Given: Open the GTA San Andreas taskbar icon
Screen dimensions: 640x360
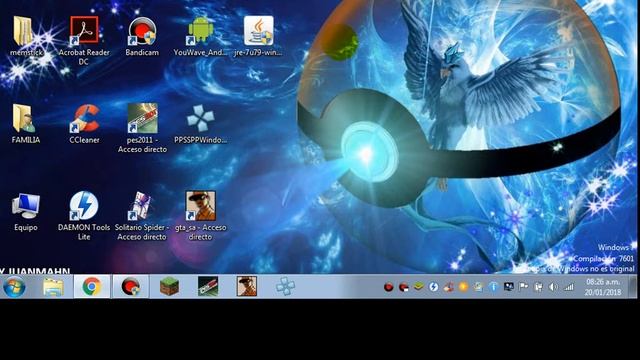Looking at the screenshot, I should pos(247,287).
